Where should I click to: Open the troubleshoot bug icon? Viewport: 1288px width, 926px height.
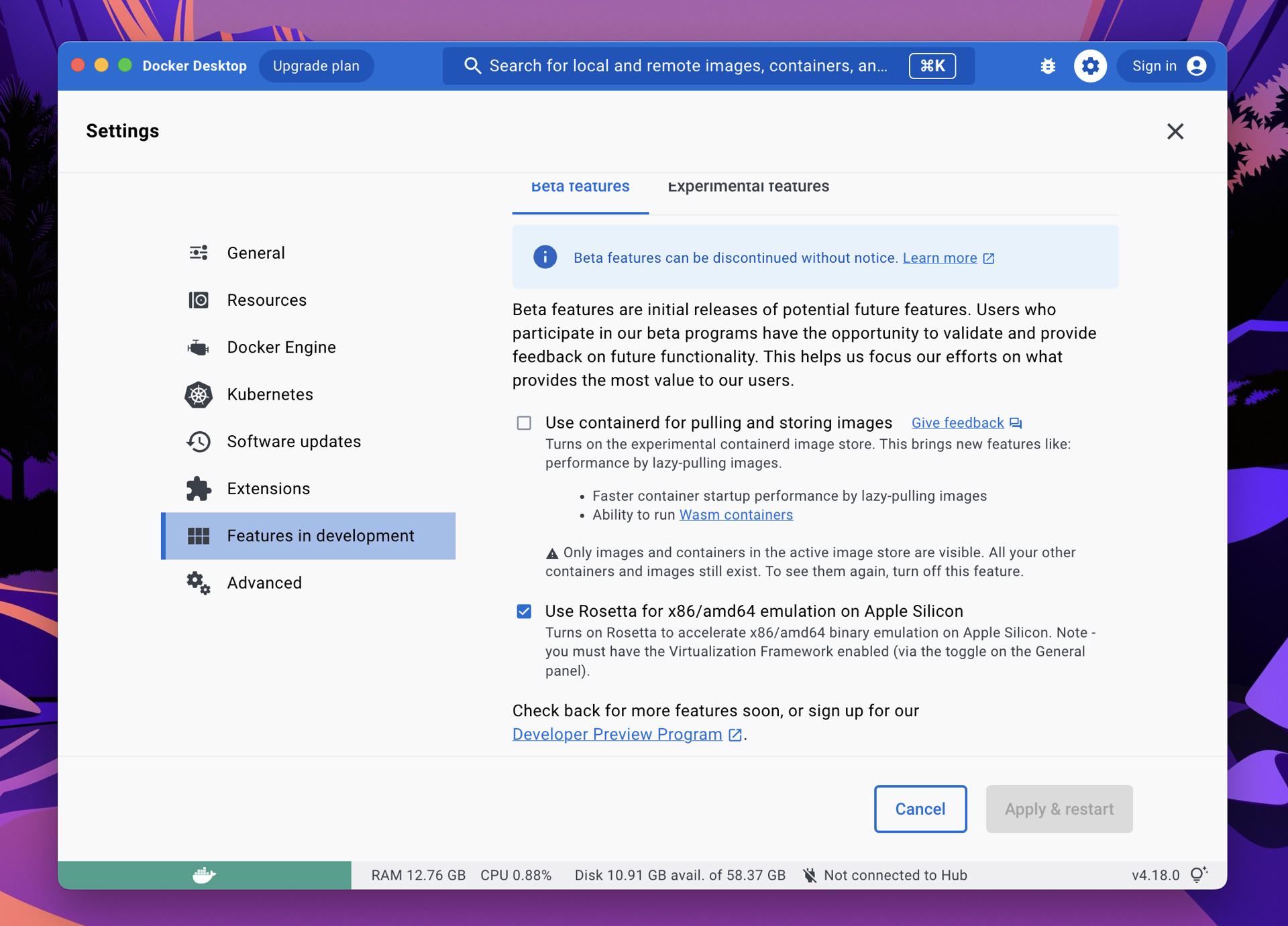pyautogui.click(x=1047, y=66)
